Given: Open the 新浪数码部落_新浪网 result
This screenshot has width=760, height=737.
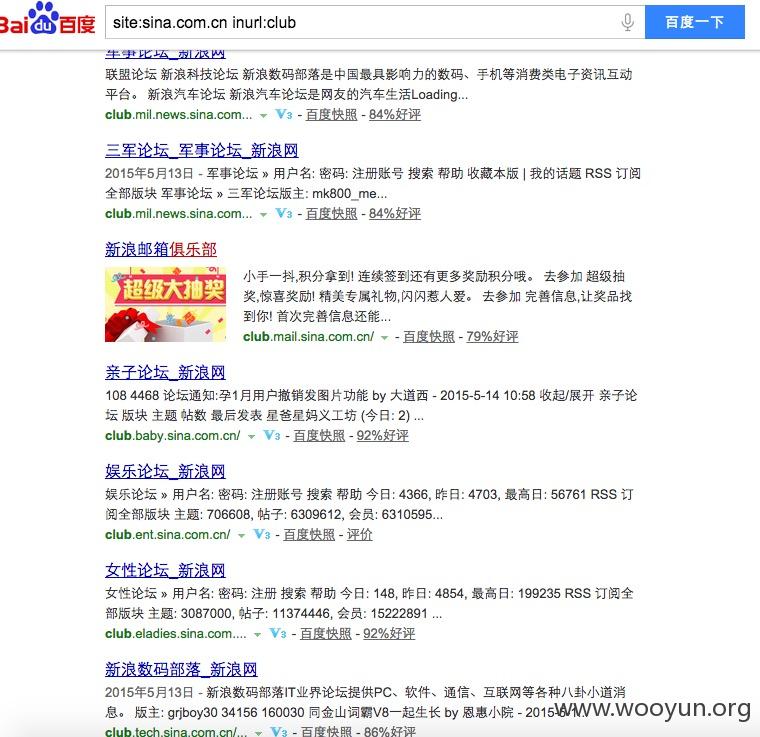Looking at the screenshot, I should pos(181,669).
